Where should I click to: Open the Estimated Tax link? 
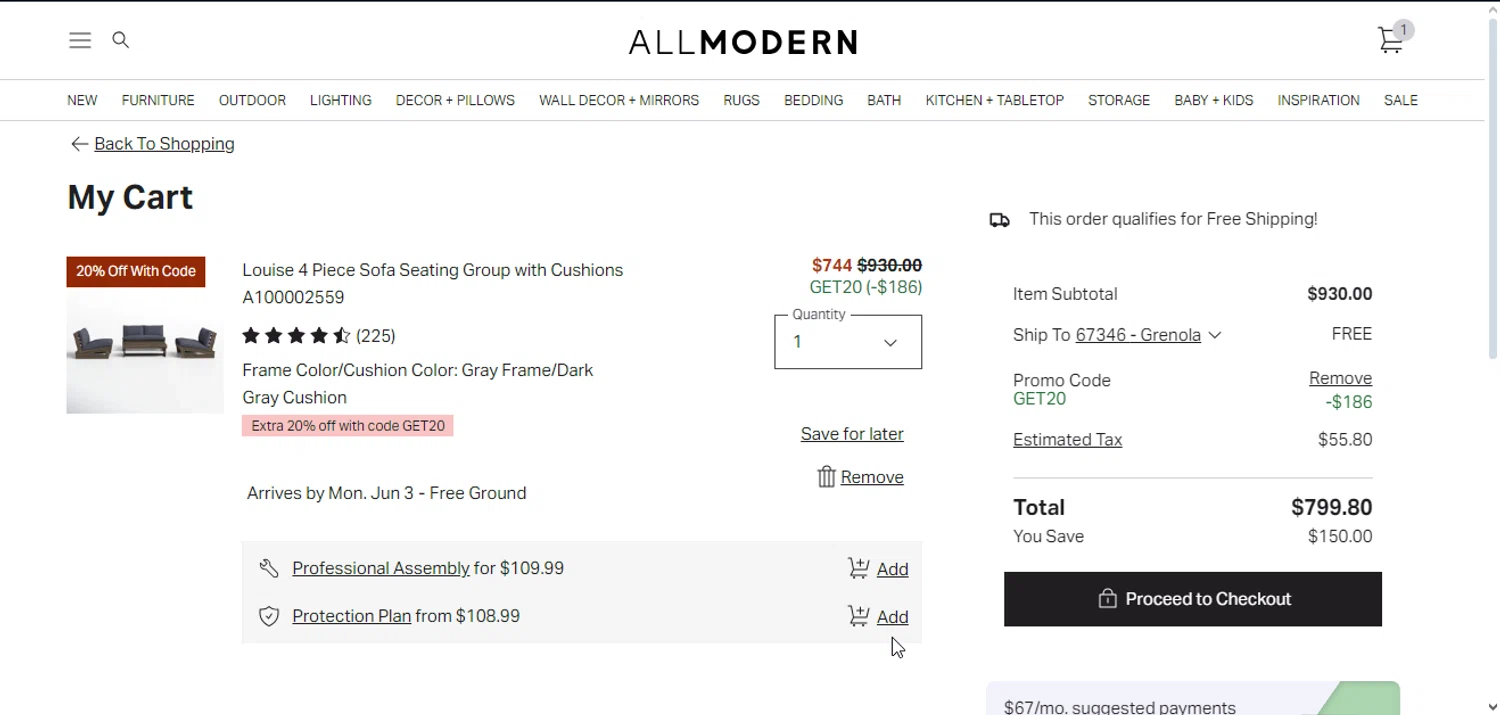[1067, 440]
